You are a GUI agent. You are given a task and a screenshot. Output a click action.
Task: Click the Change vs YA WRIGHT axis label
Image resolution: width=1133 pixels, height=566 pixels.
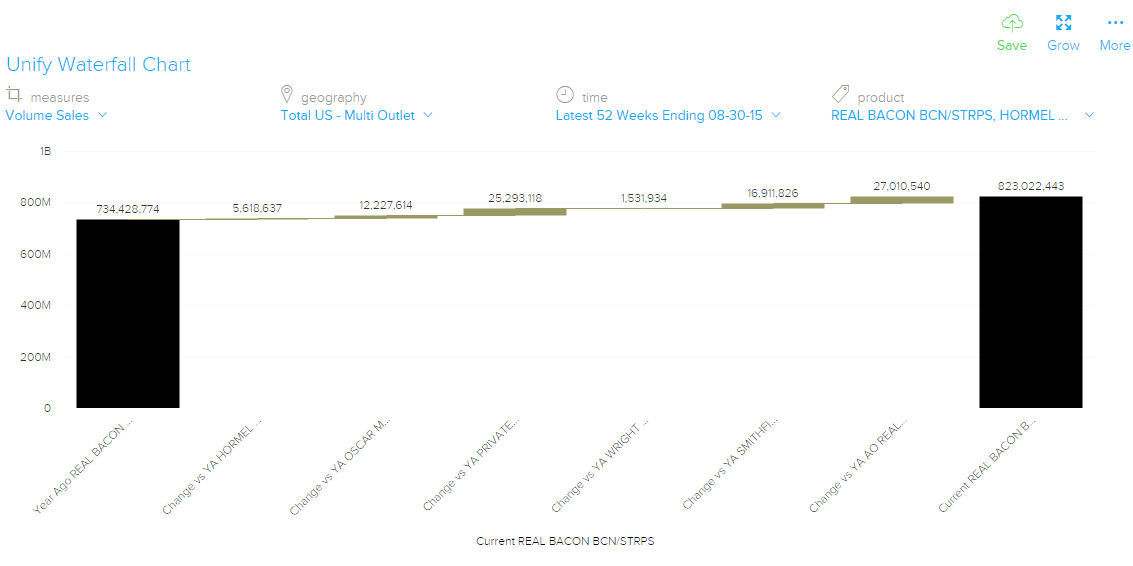(x=601, y=465)
